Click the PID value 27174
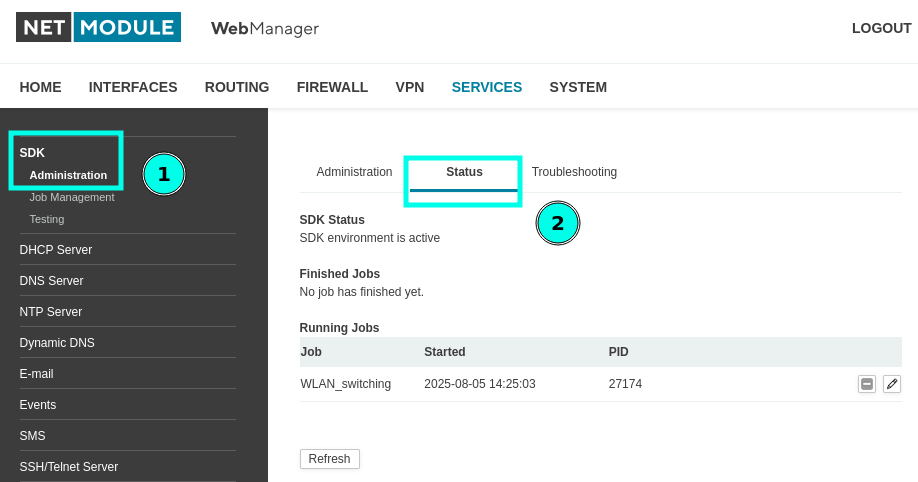The width and height of the screenshot is (918, 482). point(625,384)
